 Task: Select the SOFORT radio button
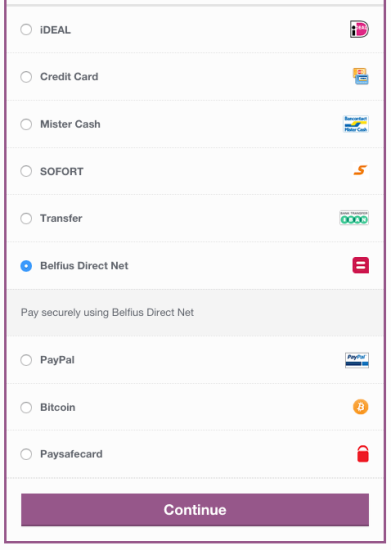click(x=26, y=171)
